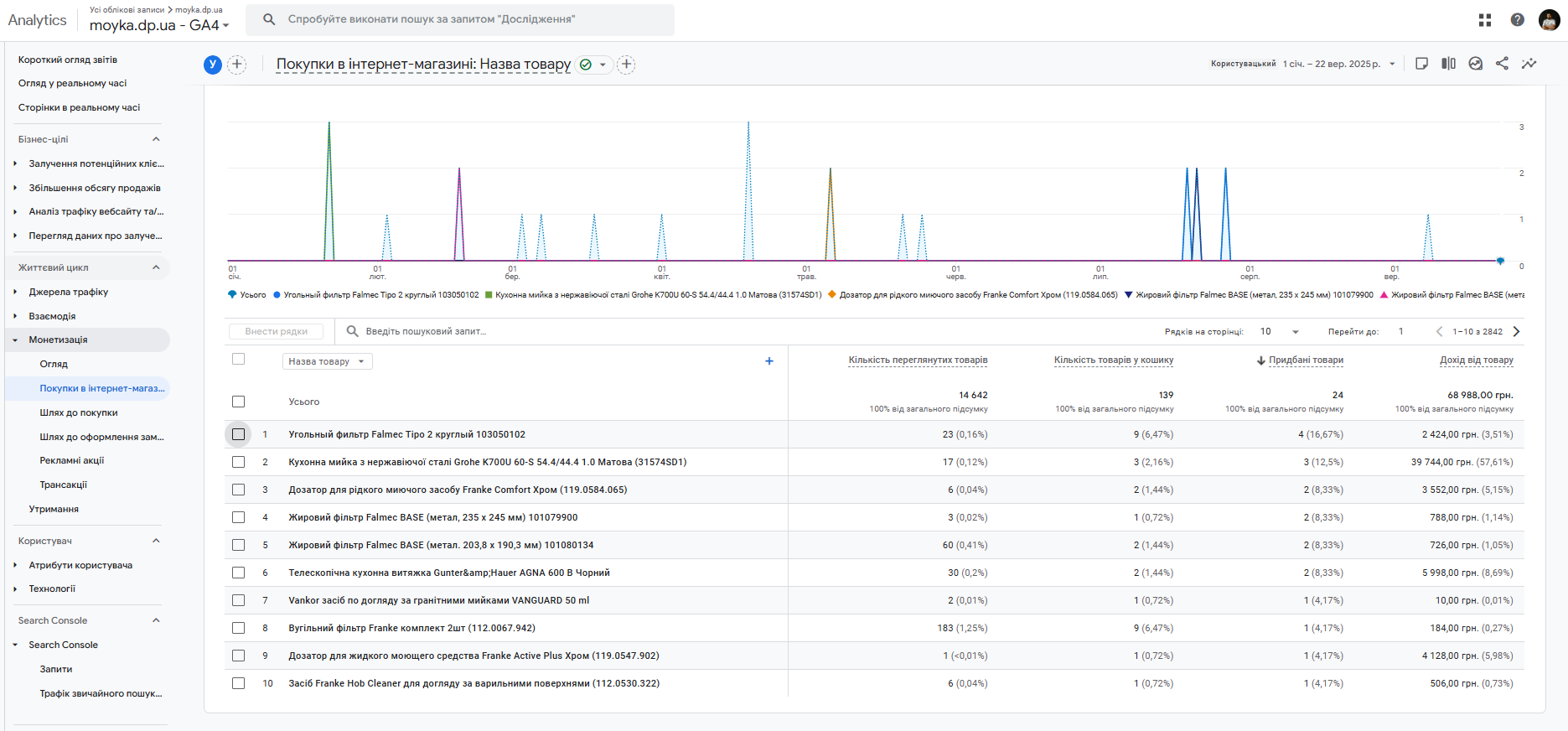The image size is (1568, 731).
Task: Open the Трансакції report in sidebar
Action: 64,485
